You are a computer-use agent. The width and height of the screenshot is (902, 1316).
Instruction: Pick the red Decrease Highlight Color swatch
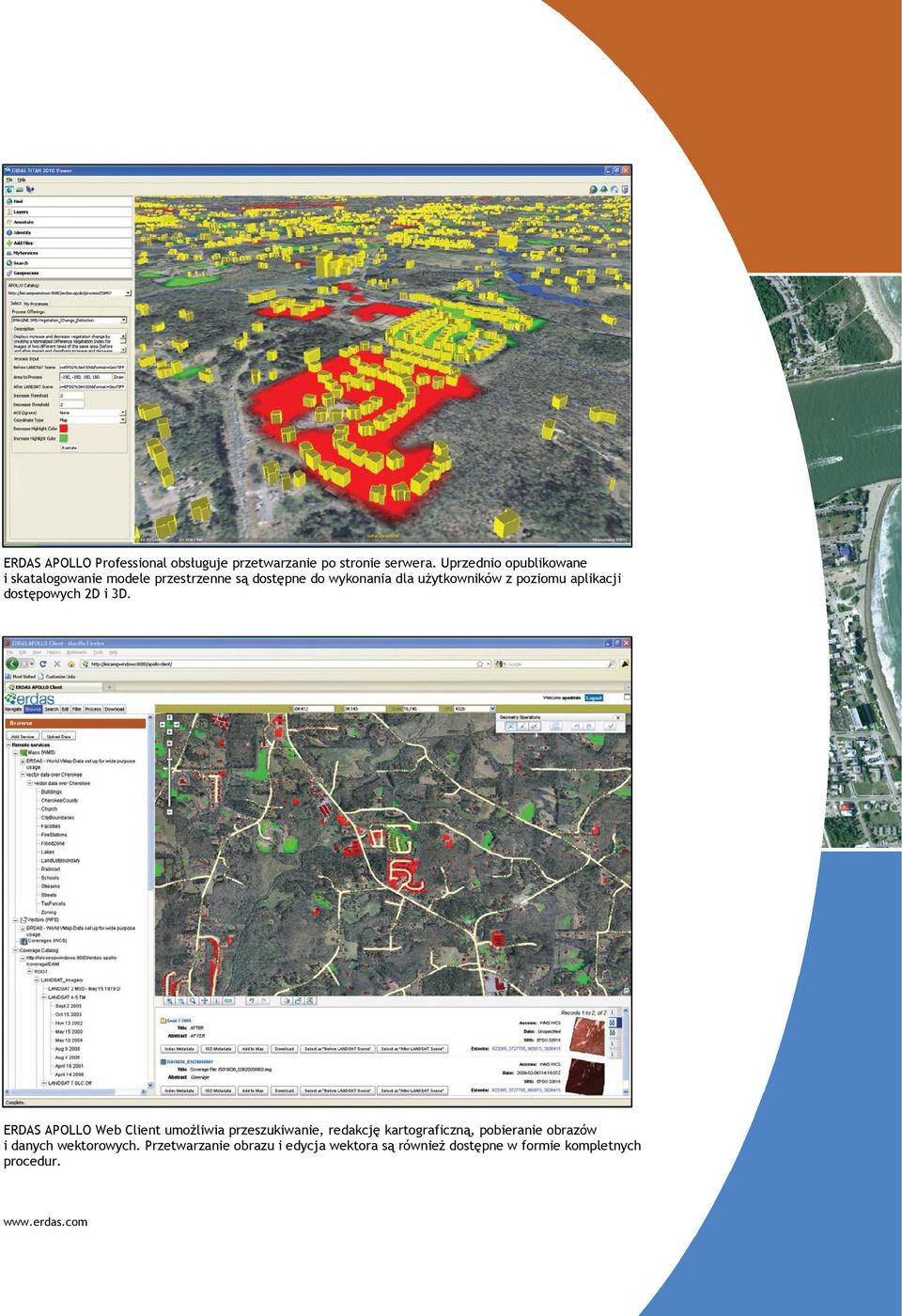63,429
